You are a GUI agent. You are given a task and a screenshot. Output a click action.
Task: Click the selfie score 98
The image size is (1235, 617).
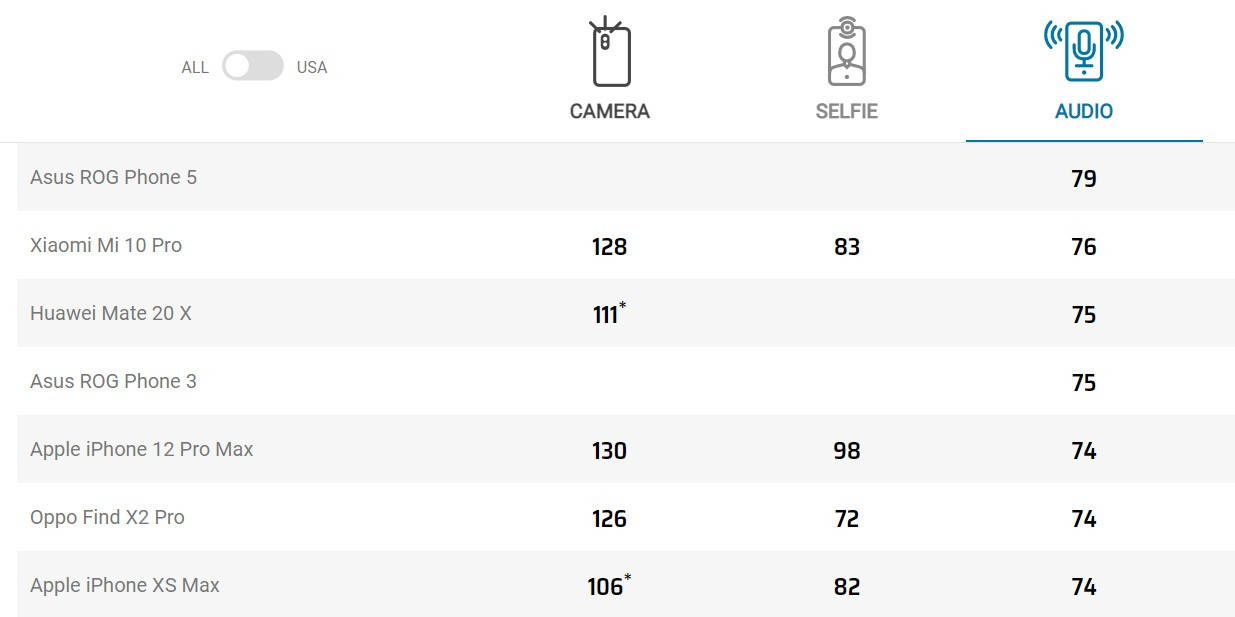tap(847, 451)
